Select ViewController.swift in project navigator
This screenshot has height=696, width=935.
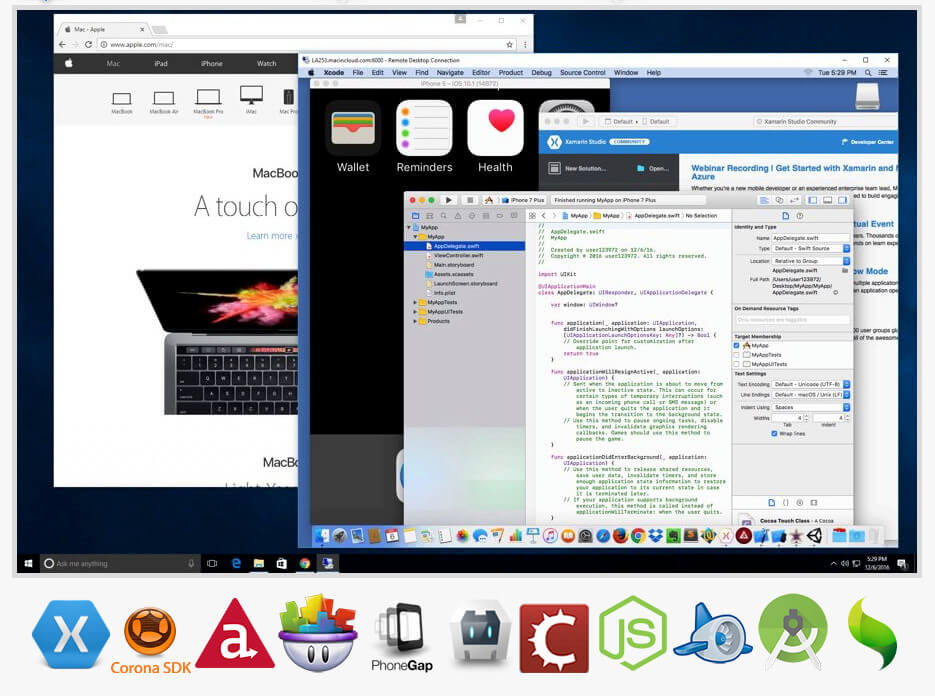tap(458, 255)
